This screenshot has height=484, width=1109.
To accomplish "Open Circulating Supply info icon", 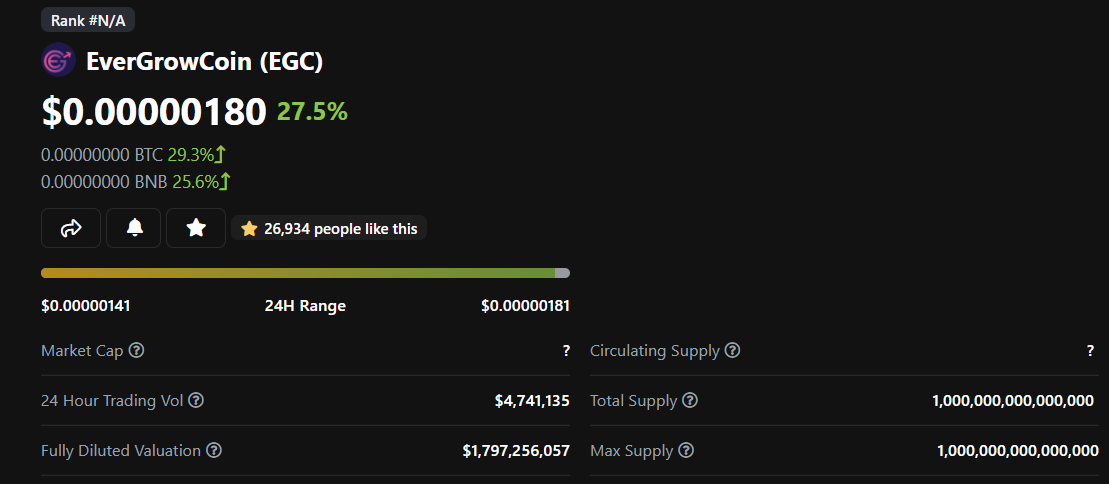I will pos(733,350).
